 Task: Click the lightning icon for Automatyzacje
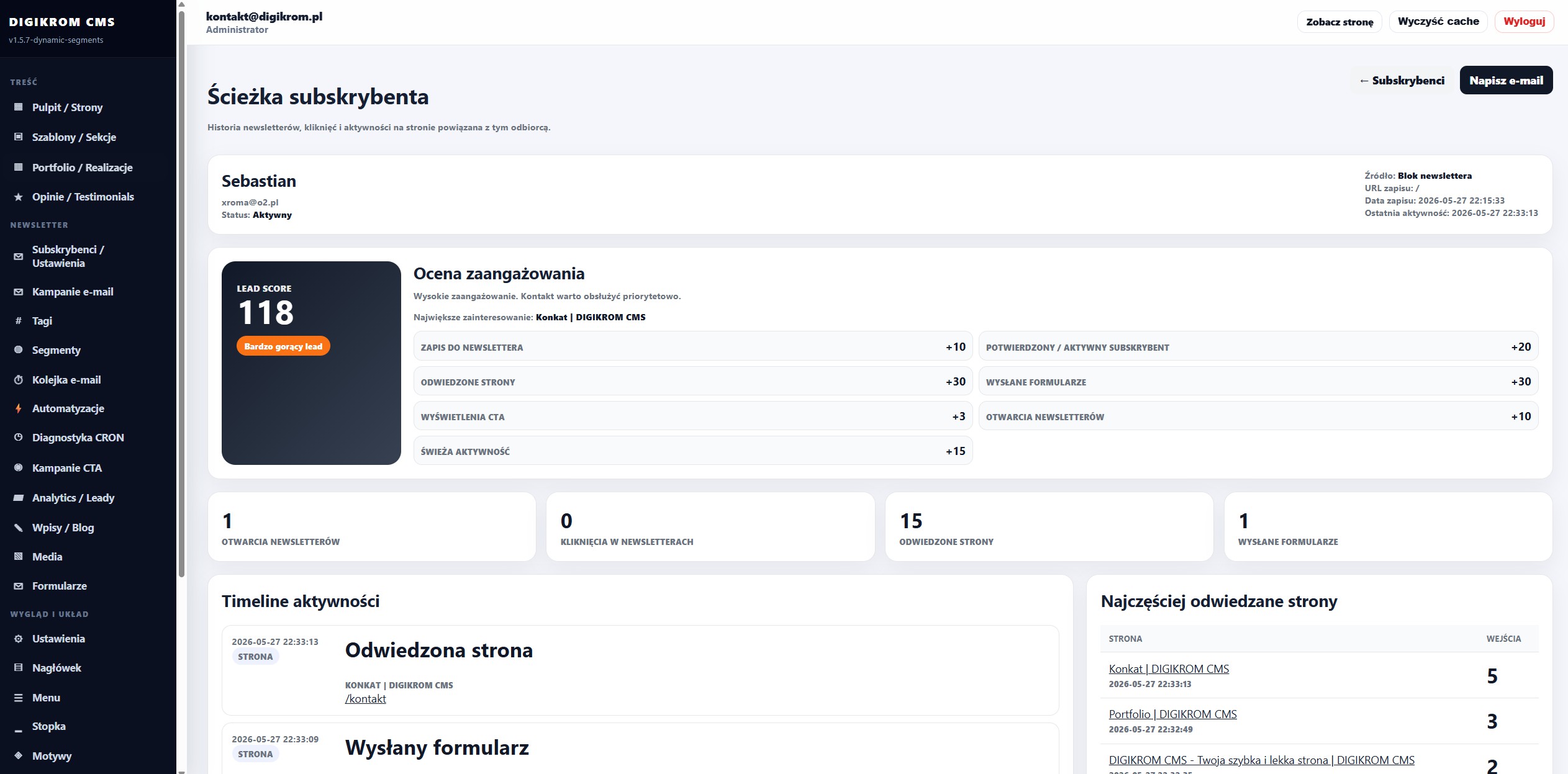tap(19, 408)
